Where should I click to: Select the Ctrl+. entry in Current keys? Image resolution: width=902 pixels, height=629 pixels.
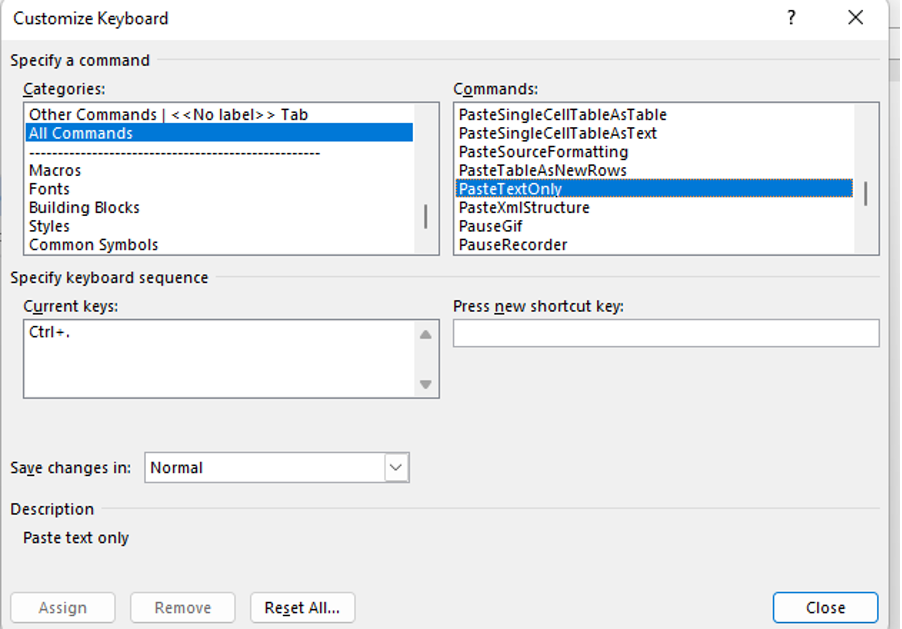point(49,332)
